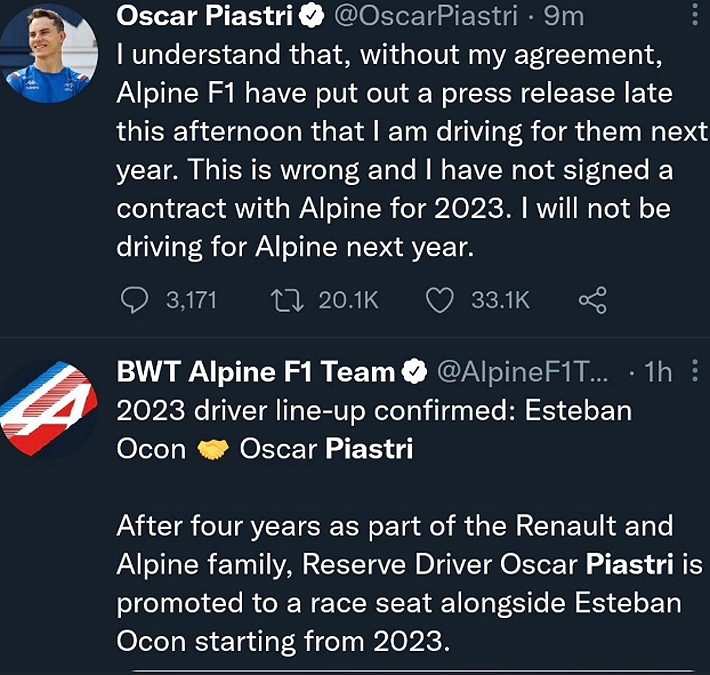This screenshot has height=675, width=710.
Task: Open the 1h timestamp on Alpine tweet
Action: click(x=658, y=373)
